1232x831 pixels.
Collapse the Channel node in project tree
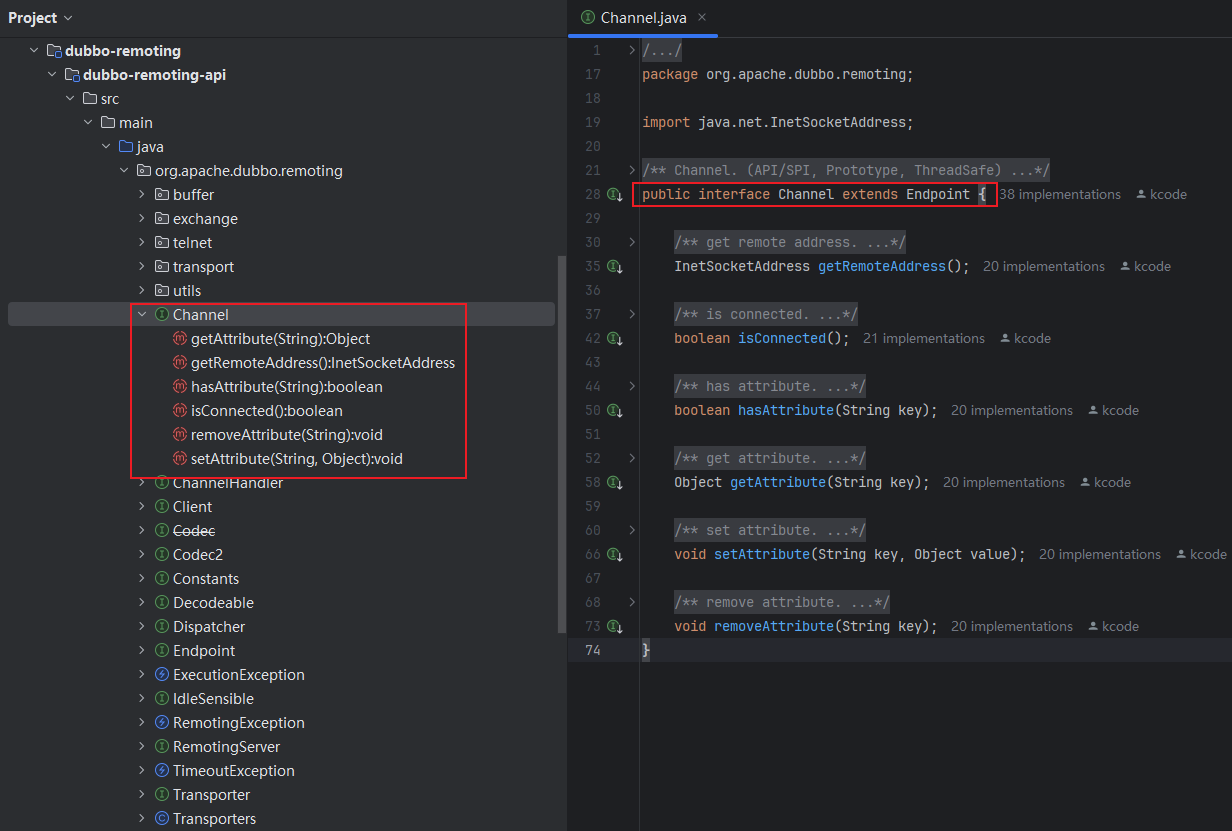point(142,315)
